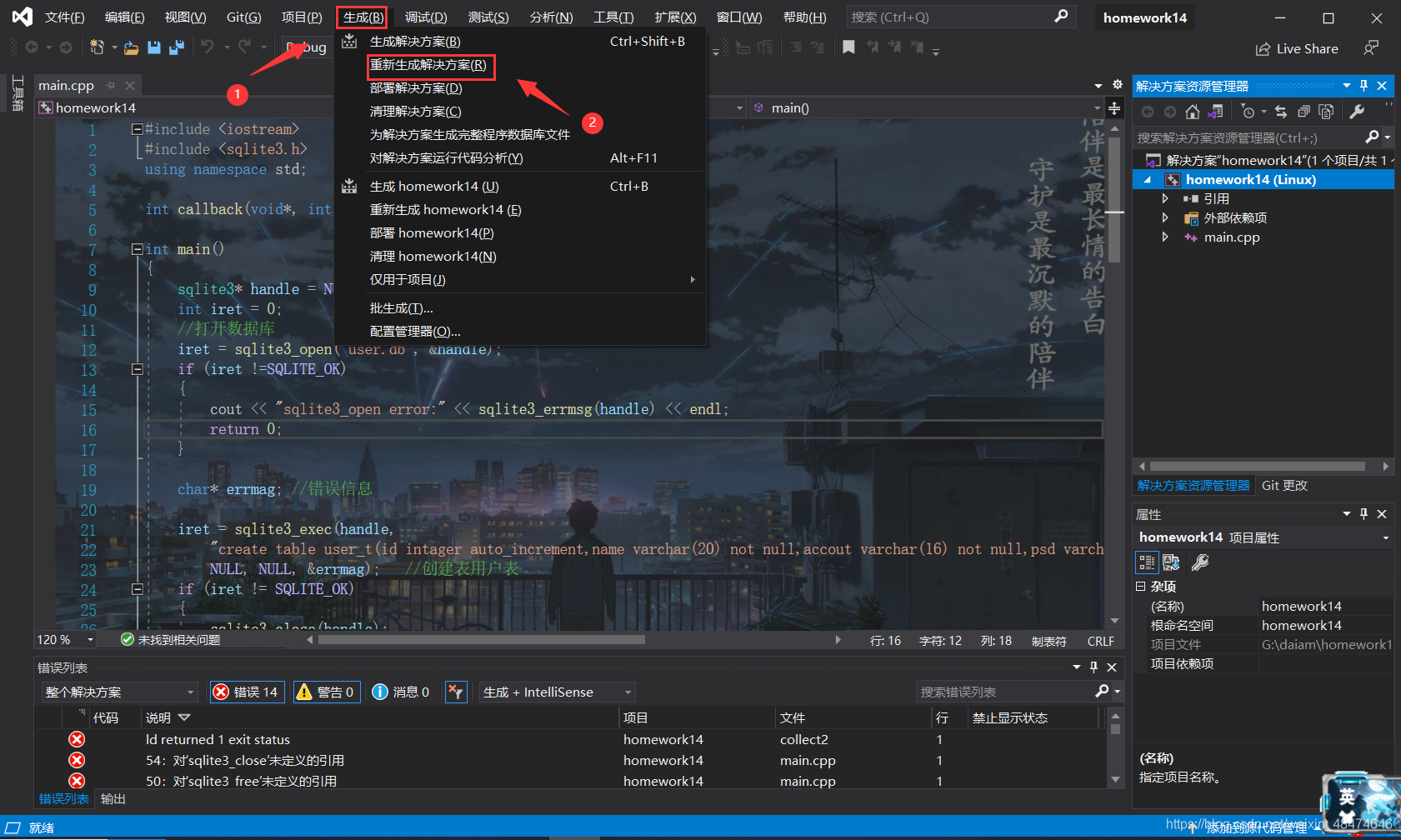Open 生成 + IntelliSense dropdown

pyautogui.click(x=557, y=692)
